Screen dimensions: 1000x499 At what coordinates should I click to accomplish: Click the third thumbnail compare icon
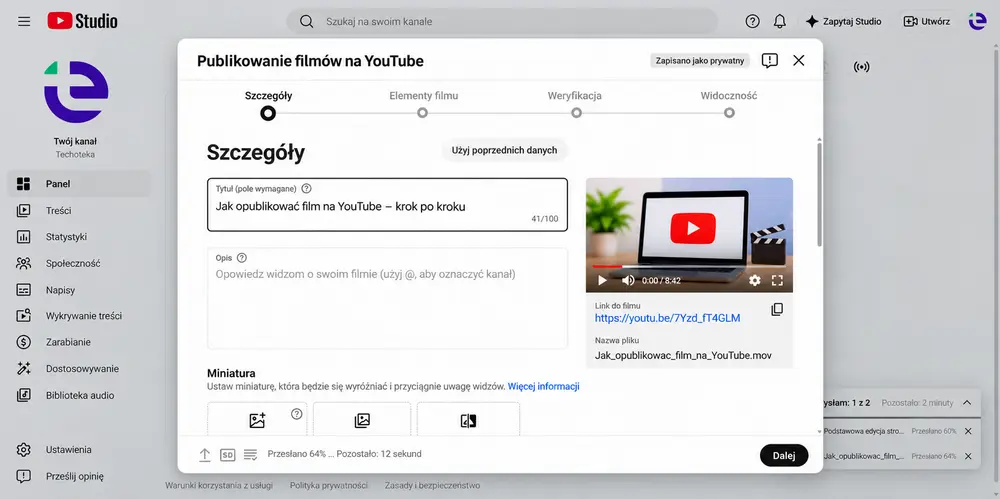(468, 421)
